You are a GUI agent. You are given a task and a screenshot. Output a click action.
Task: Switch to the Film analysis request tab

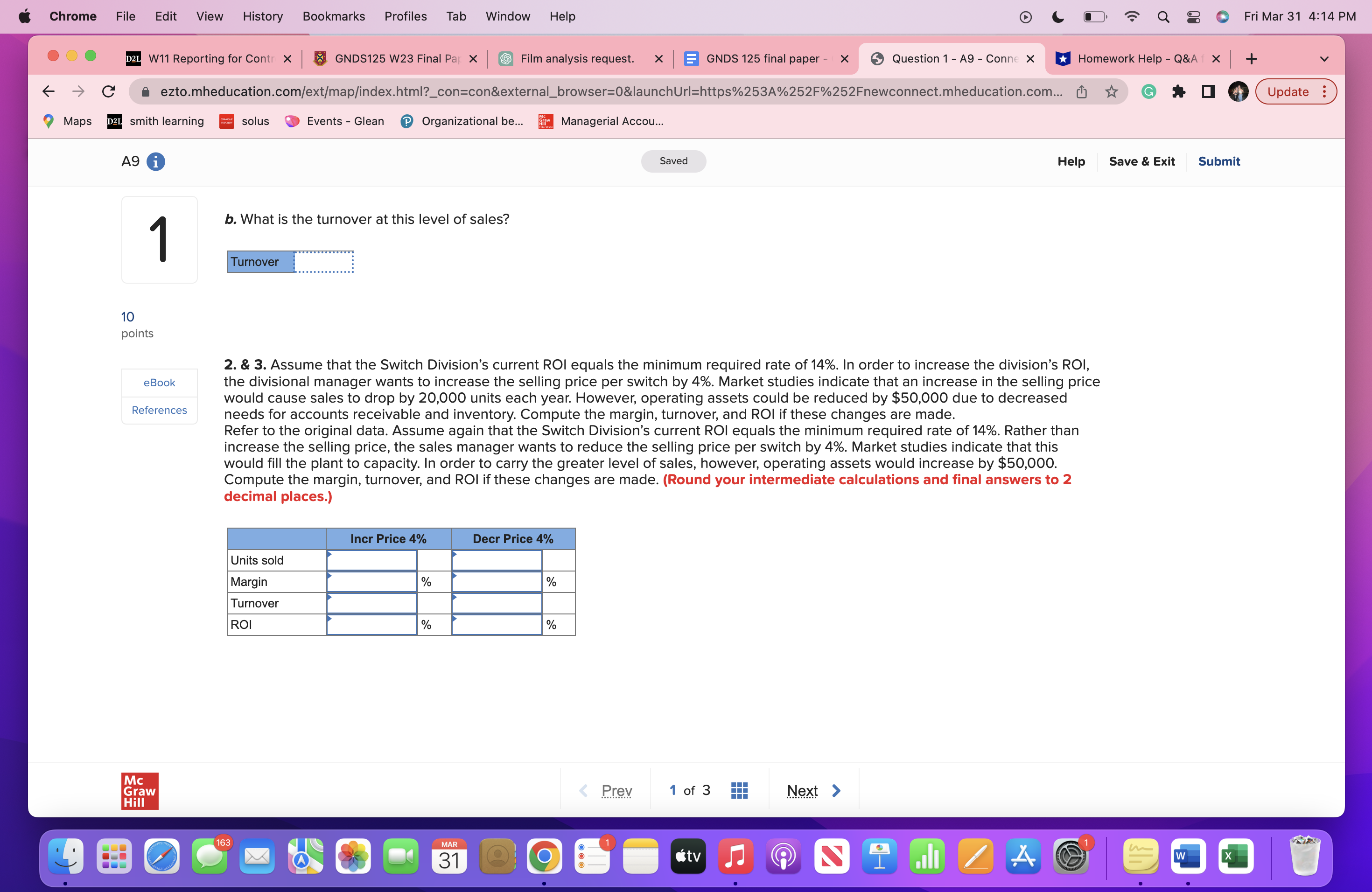576,58
